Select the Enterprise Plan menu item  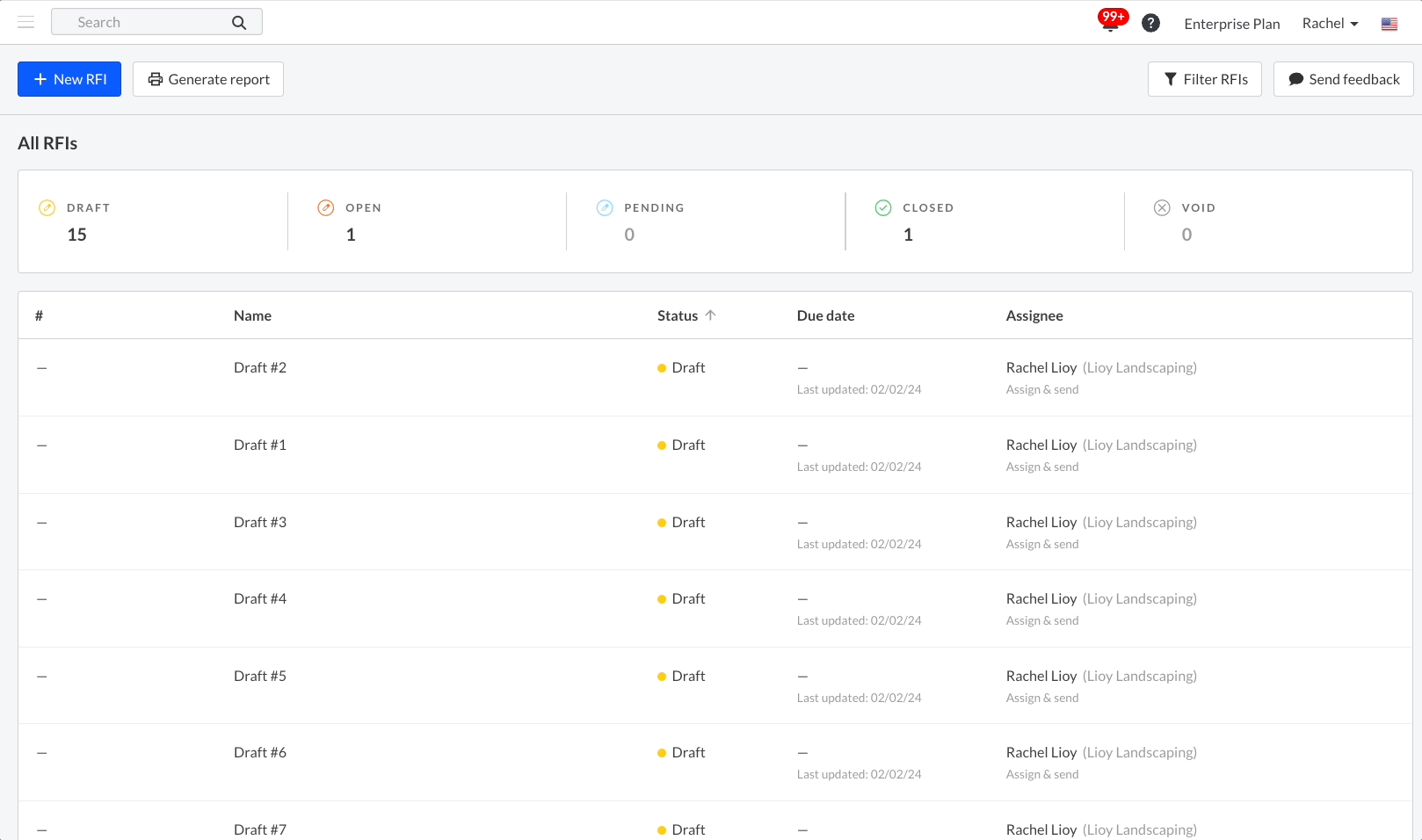1231,24
